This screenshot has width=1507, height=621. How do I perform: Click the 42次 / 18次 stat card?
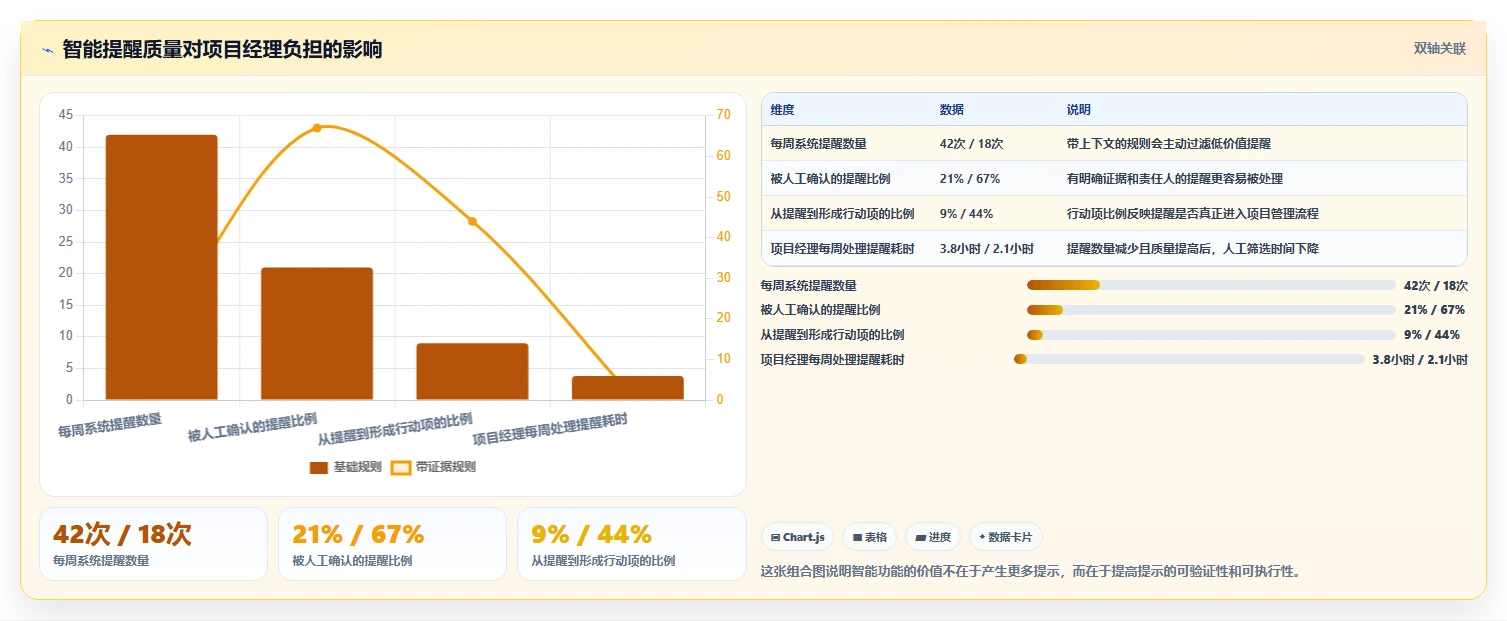153,544
